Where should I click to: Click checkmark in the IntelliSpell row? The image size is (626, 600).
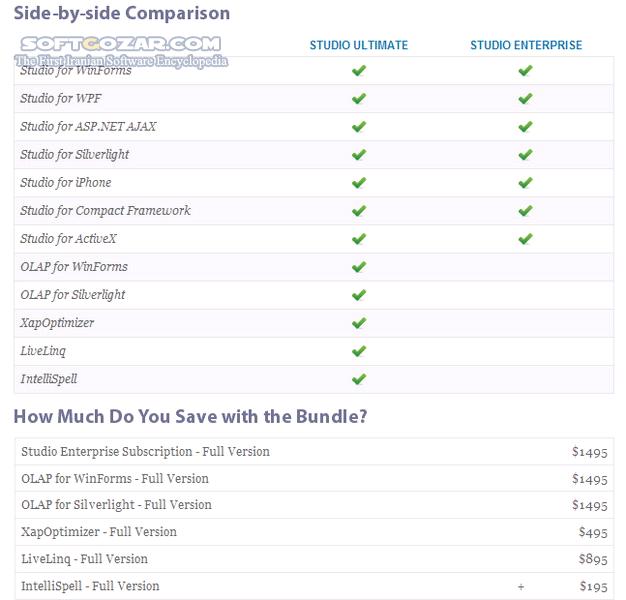pos(359,379)
